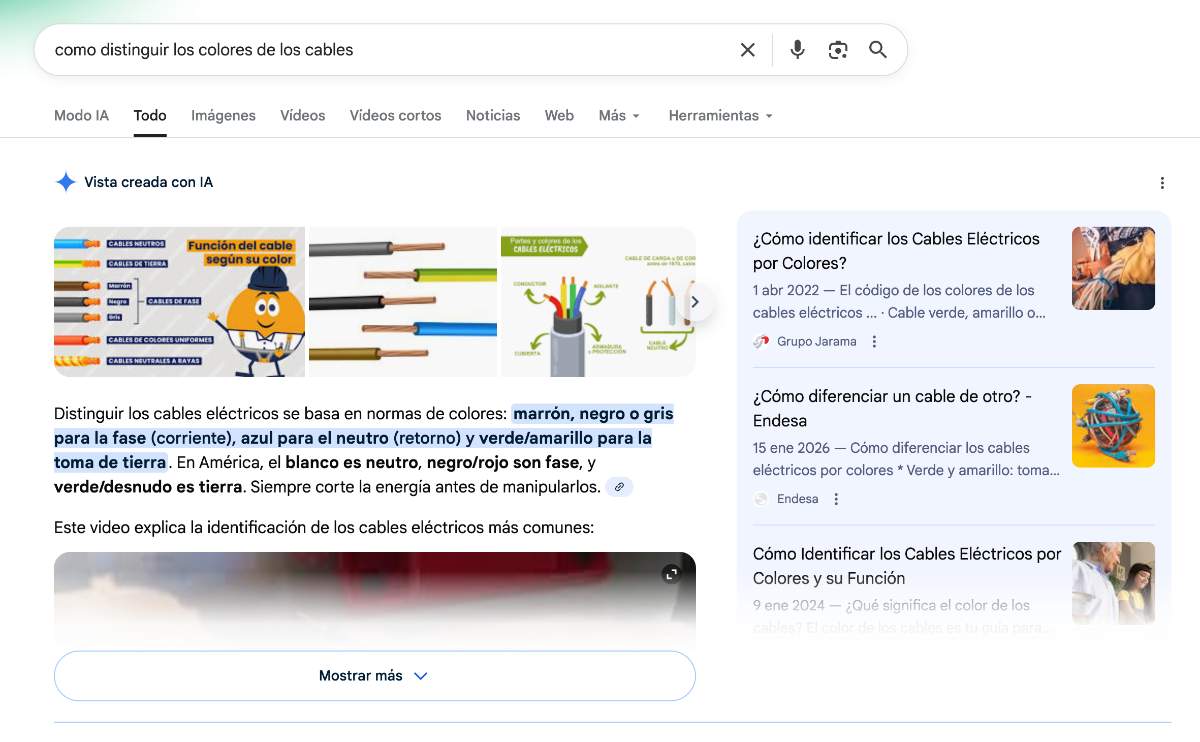Click the Endesa favicon

click(761, 498)
